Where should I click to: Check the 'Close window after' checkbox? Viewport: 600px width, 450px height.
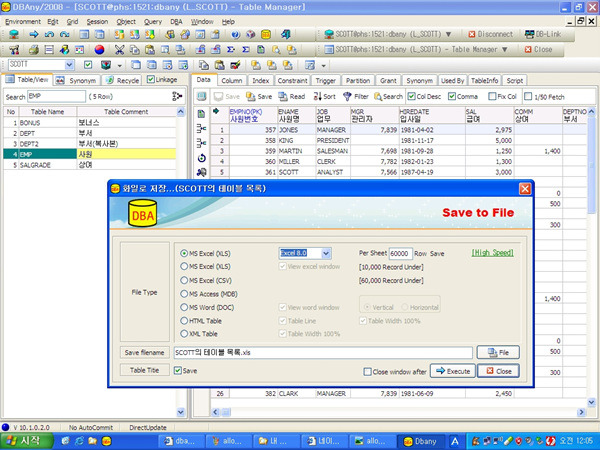367,372
